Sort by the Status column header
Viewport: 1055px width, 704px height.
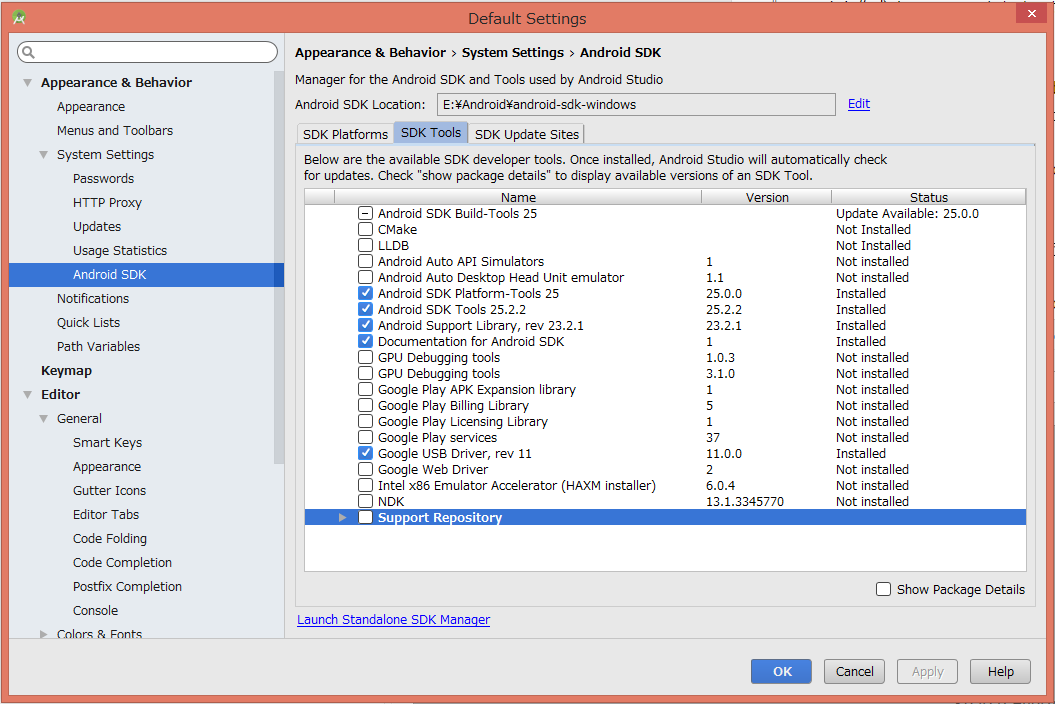tap(929, 197)
